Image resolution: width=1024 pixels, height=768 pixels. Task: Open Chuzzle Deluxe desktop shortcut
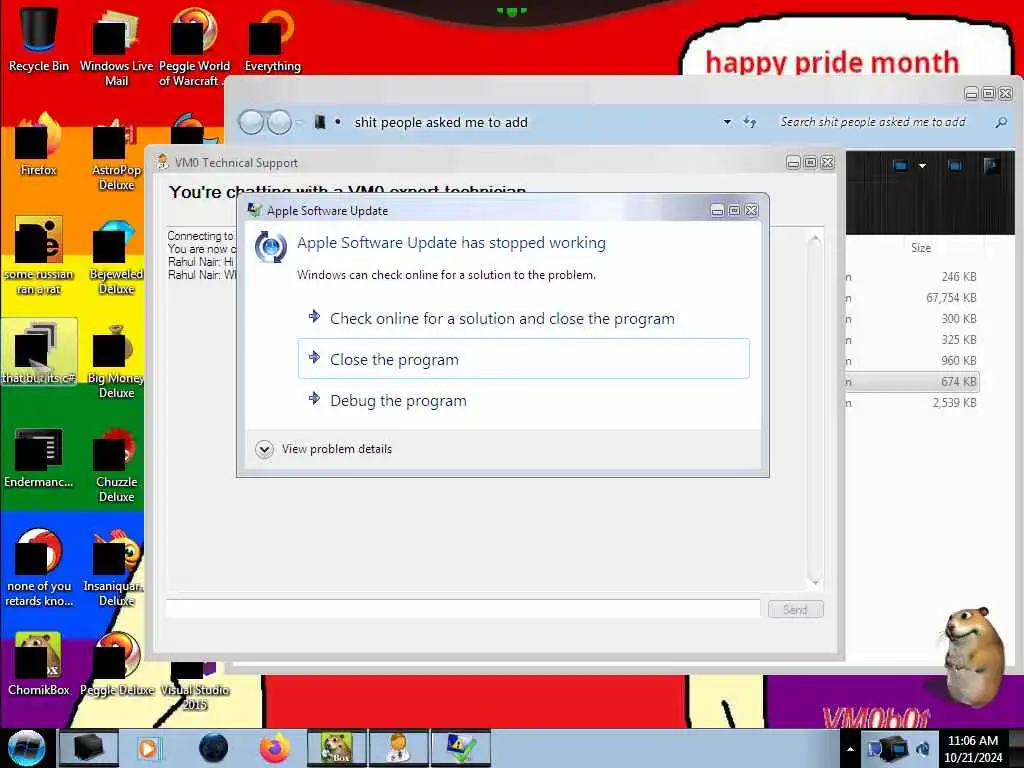pyautogui.click(x=116, y=465)
